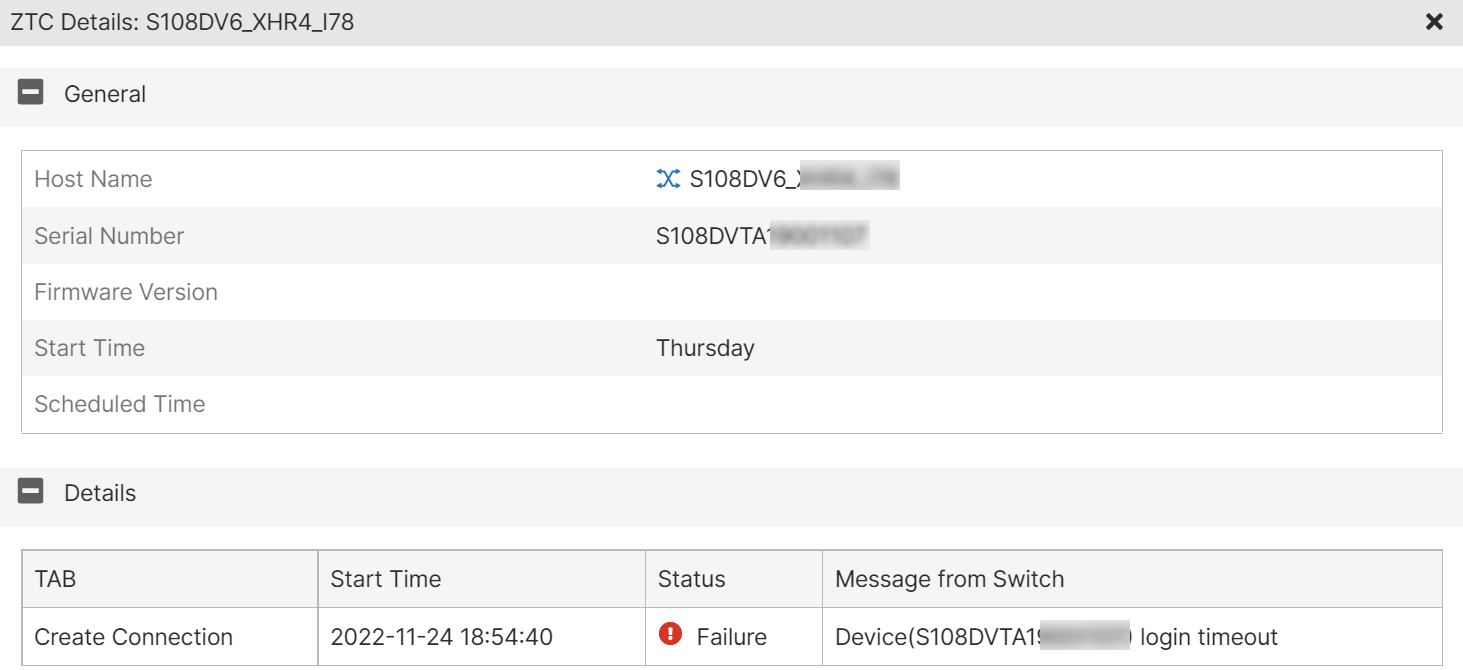This screenshot has width=1463, height=670.
Task: Click the ZTC Details title bar
Action: coord(180,21)
